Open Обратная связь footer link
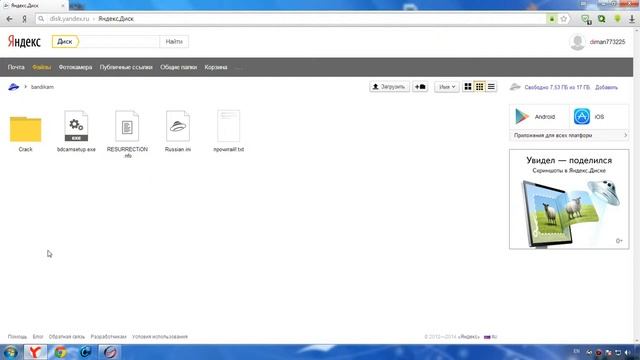Viewport: 640px width, 360px height. [67, 337]
